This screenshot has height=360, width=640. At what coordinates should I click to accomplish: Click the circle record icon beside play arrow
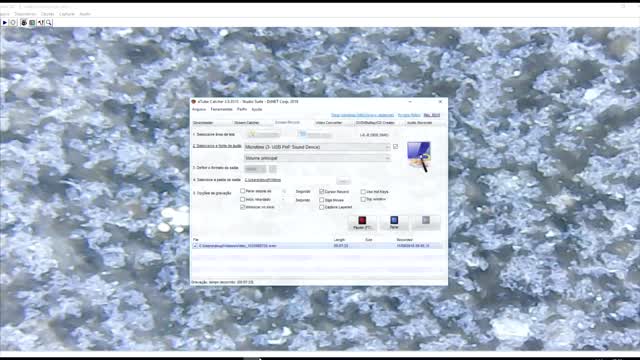click(13, 22)
